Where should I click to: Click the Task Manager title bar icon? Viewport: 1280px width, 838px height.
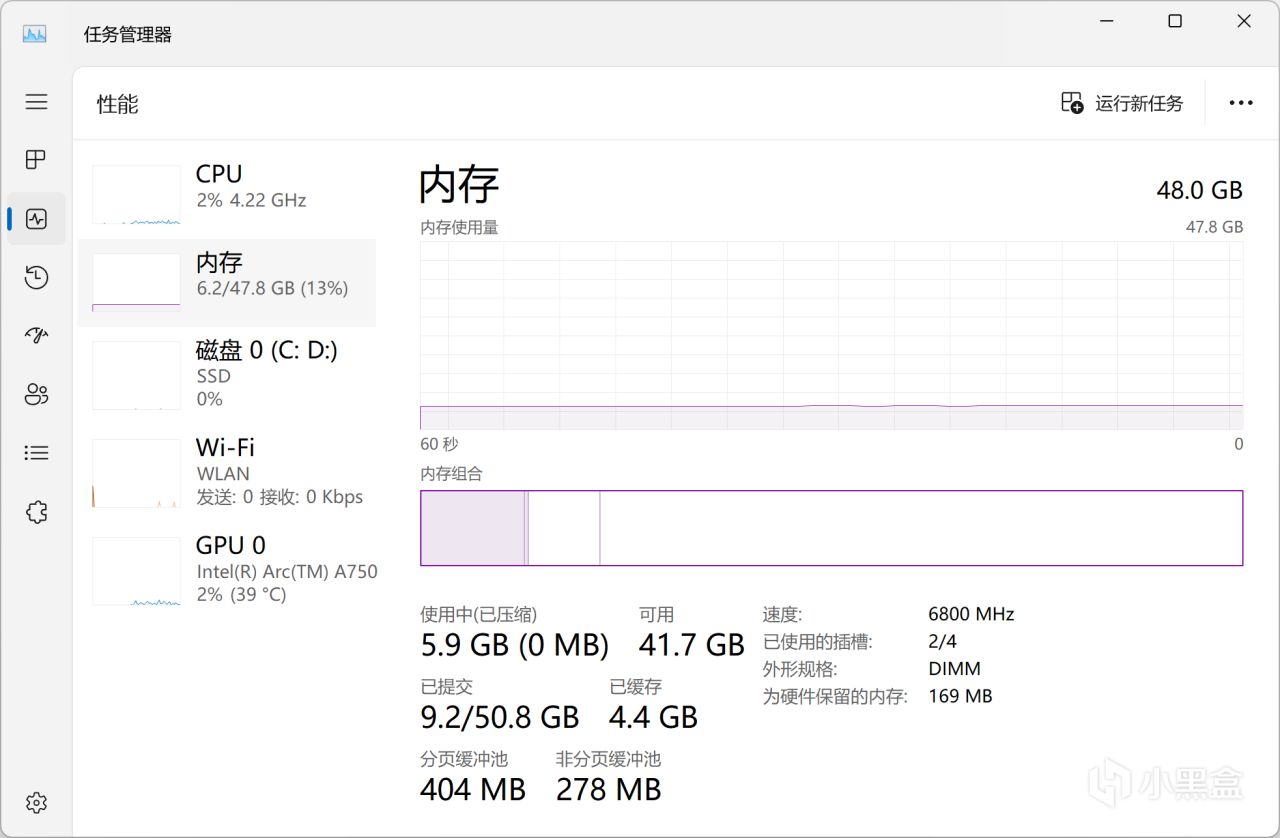click(x=35, y=34)
